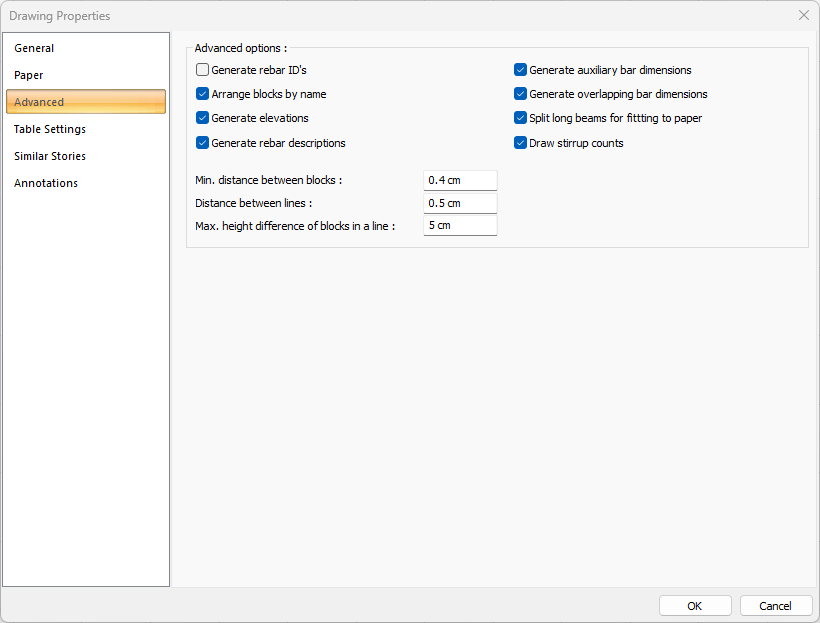Disable Generate rebar descriptions option

point(203,143)
